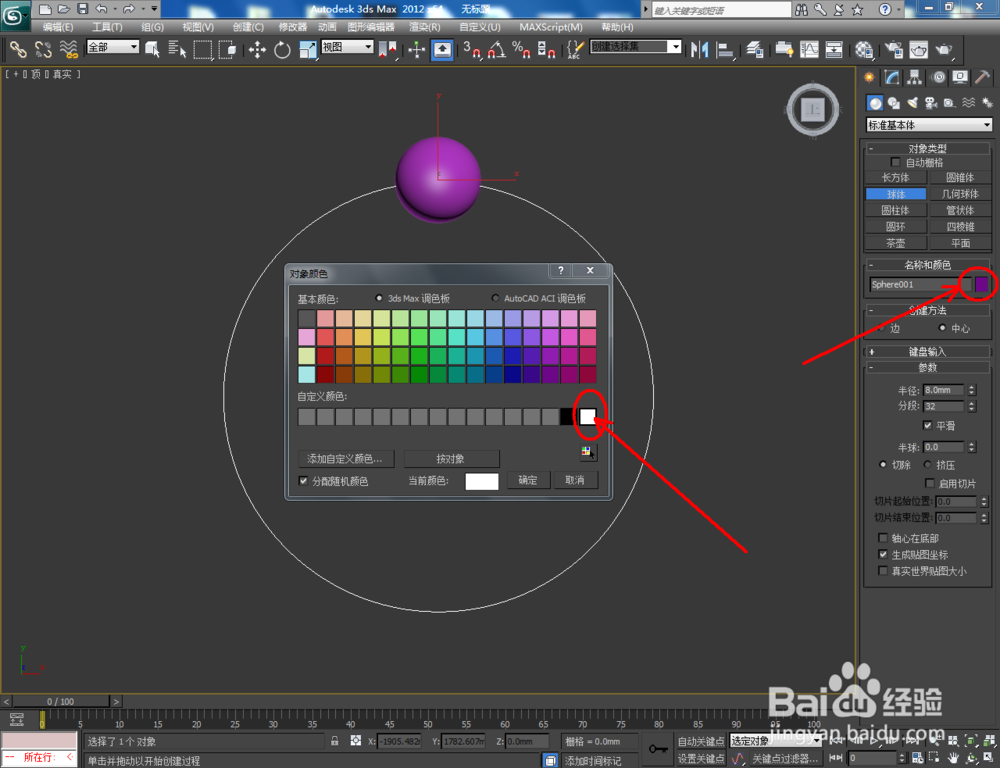Select the Cameras category icon
Screen dimensions: 1000x768
tap(931, 103)
